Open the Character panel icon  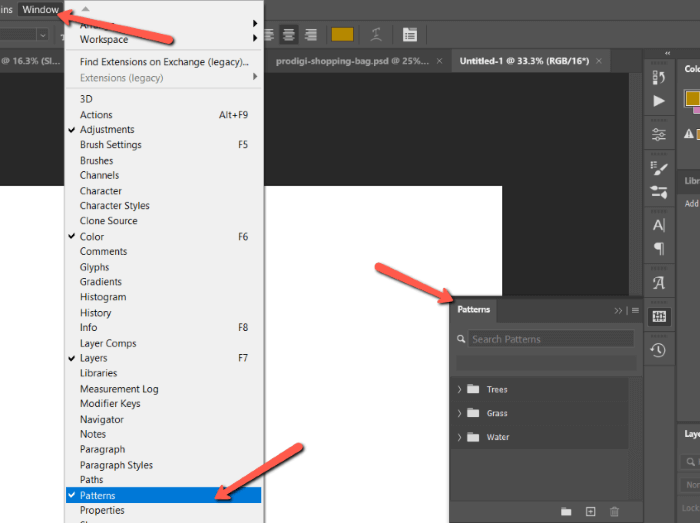(x=658, y=225)
